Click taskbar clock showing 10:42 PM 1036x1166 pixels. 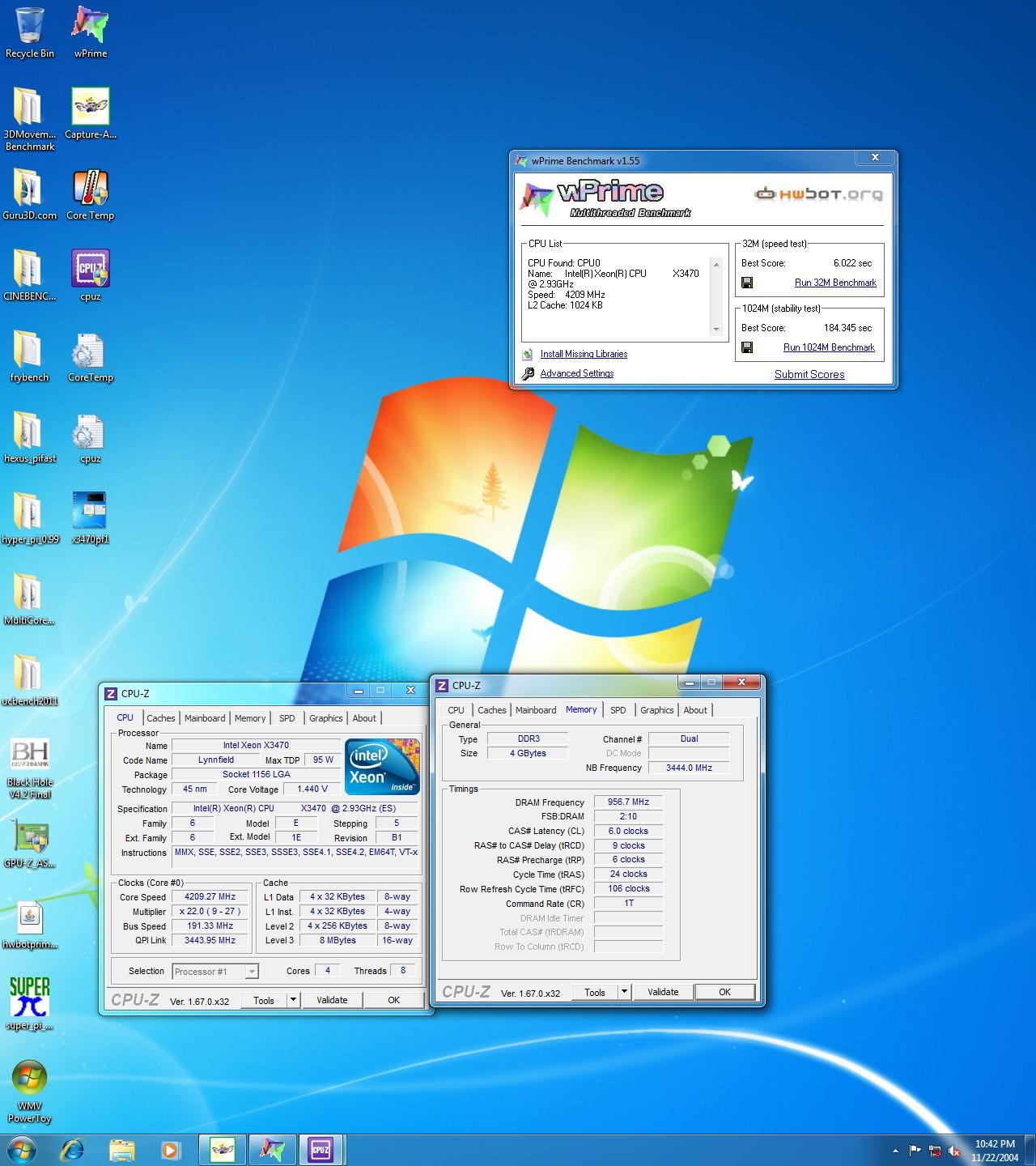click(995, 1151)
